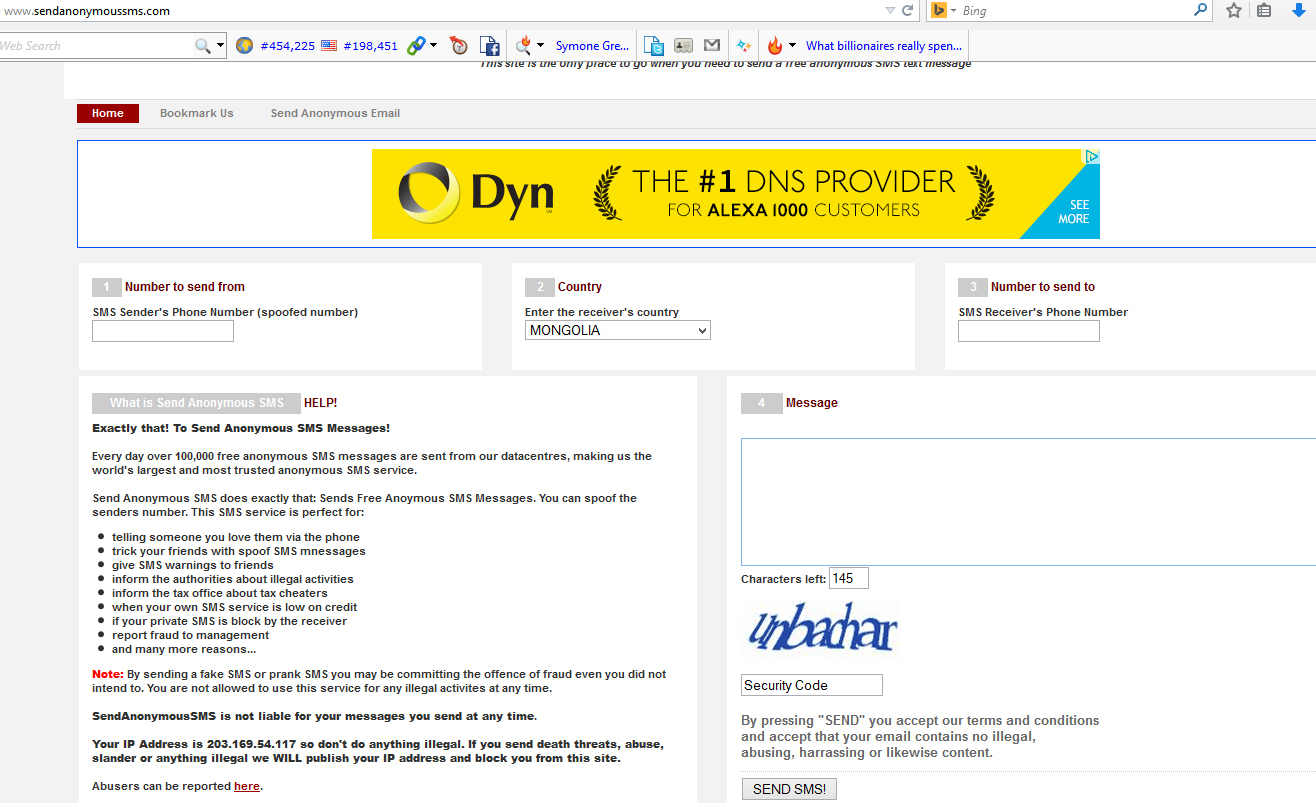Click the US flag rank icon
The height and width of the screenshot is (803, 1316).
click(329, 45)
